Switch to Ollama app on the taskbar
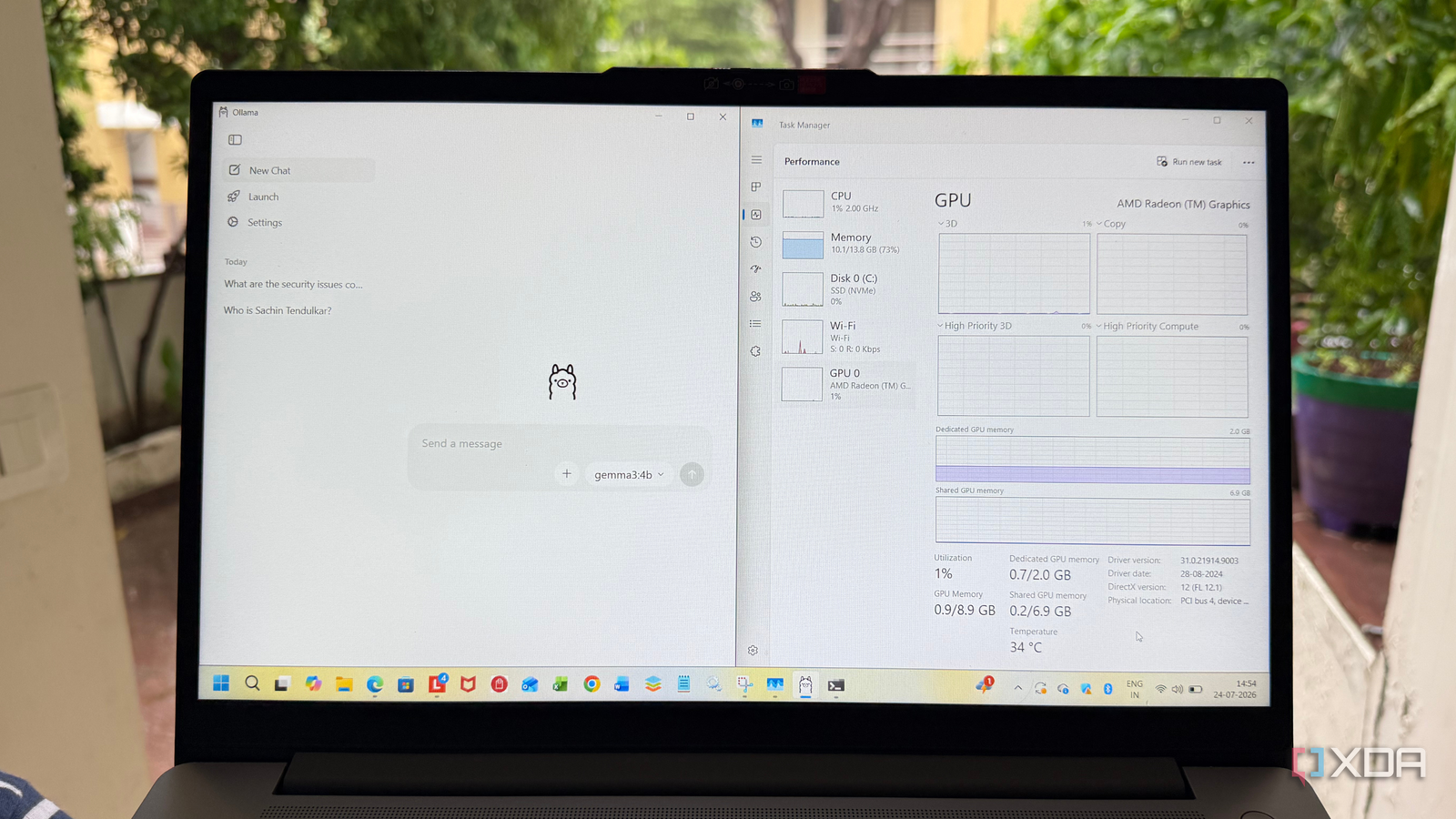Image resolution: width=1456 pixels, height=819 pixels. click(x=805, y=685)
